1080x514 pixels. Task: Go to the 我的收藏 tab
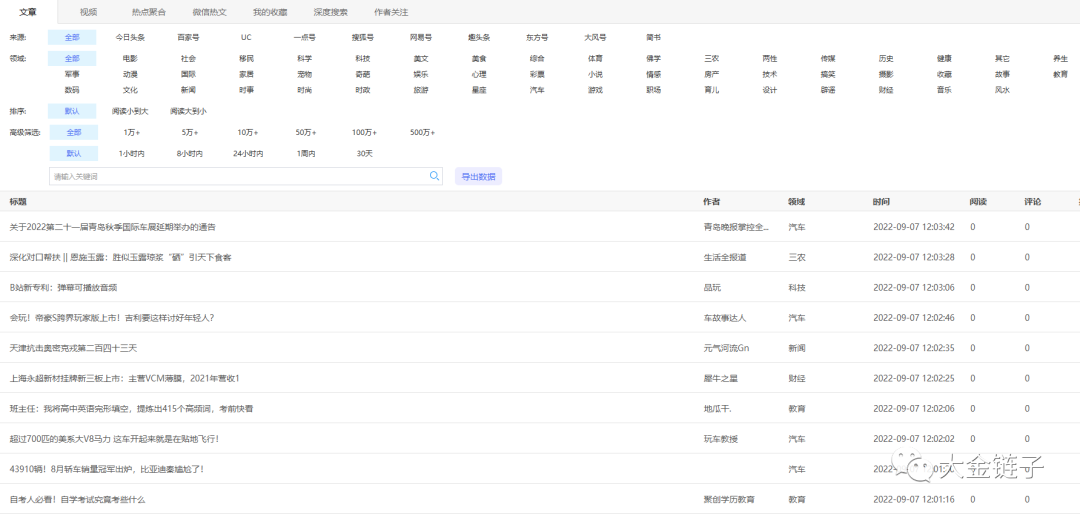[269, 12]
